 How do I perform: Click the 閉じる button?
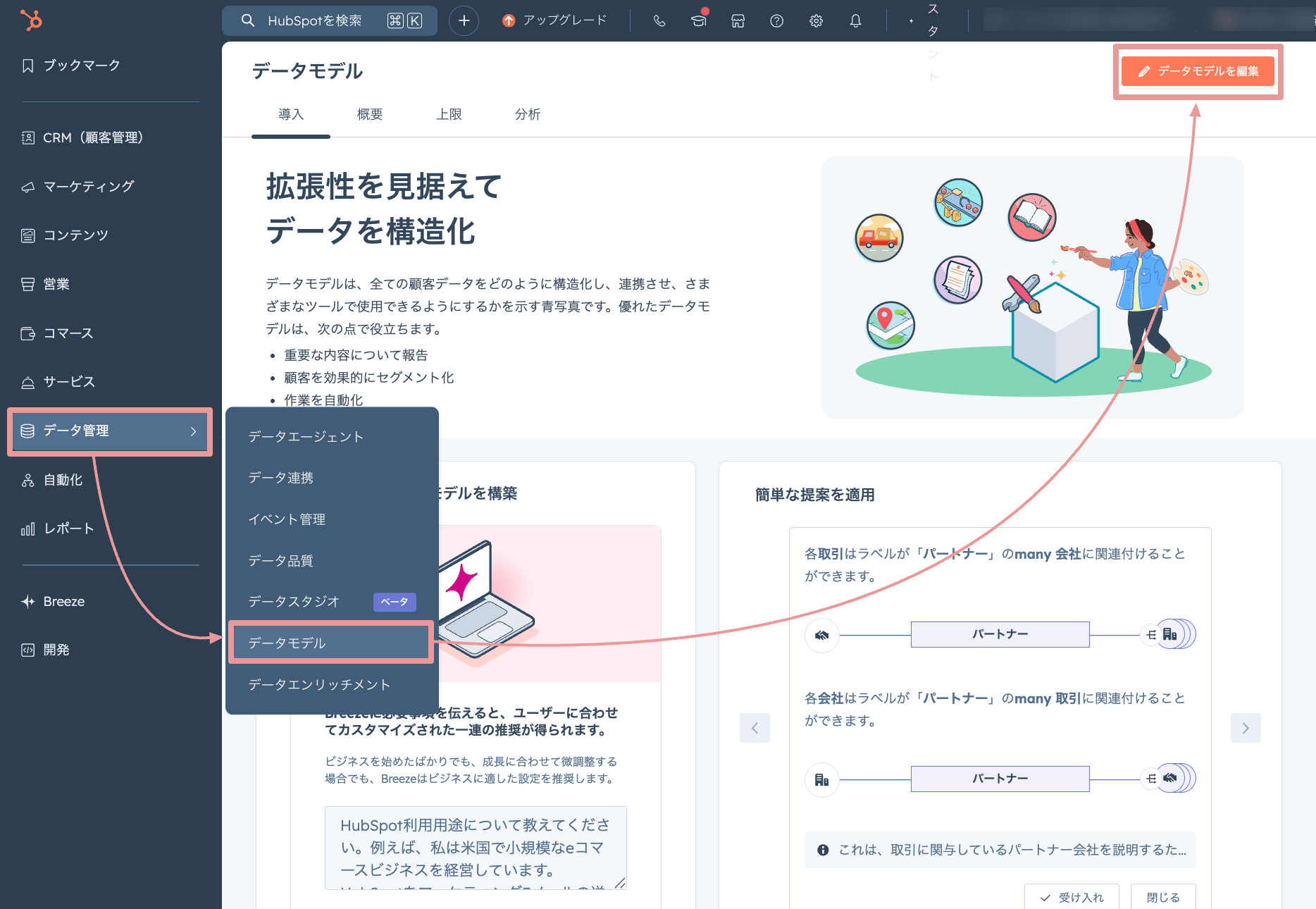[1162, 897]
